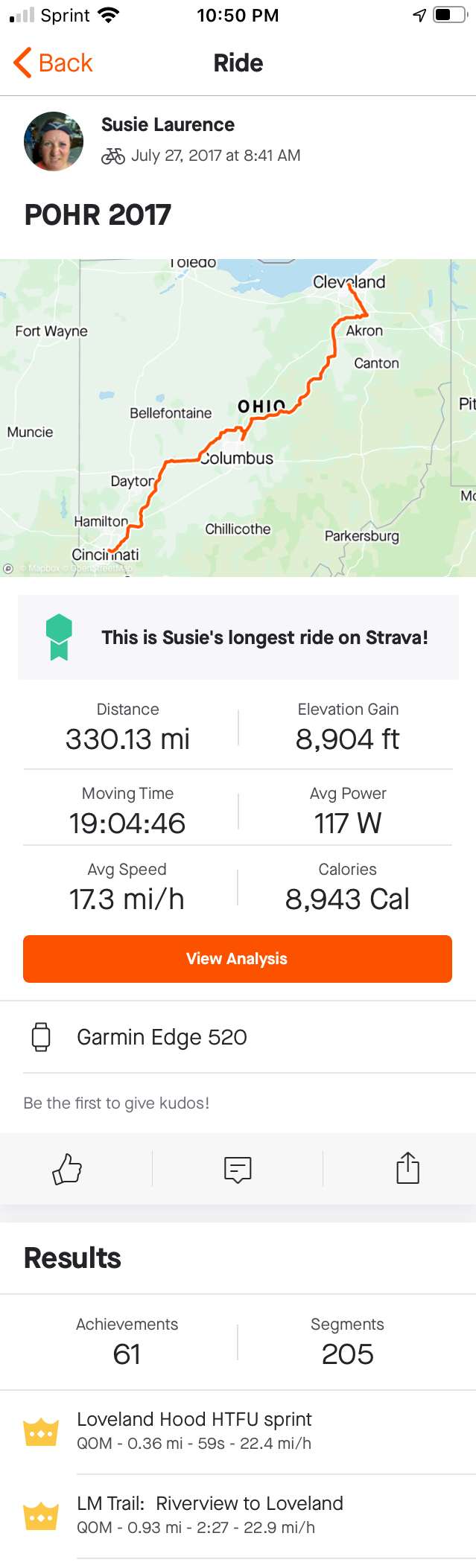Tap the crown icon beside LM Trail segment

pos(41,1515)
